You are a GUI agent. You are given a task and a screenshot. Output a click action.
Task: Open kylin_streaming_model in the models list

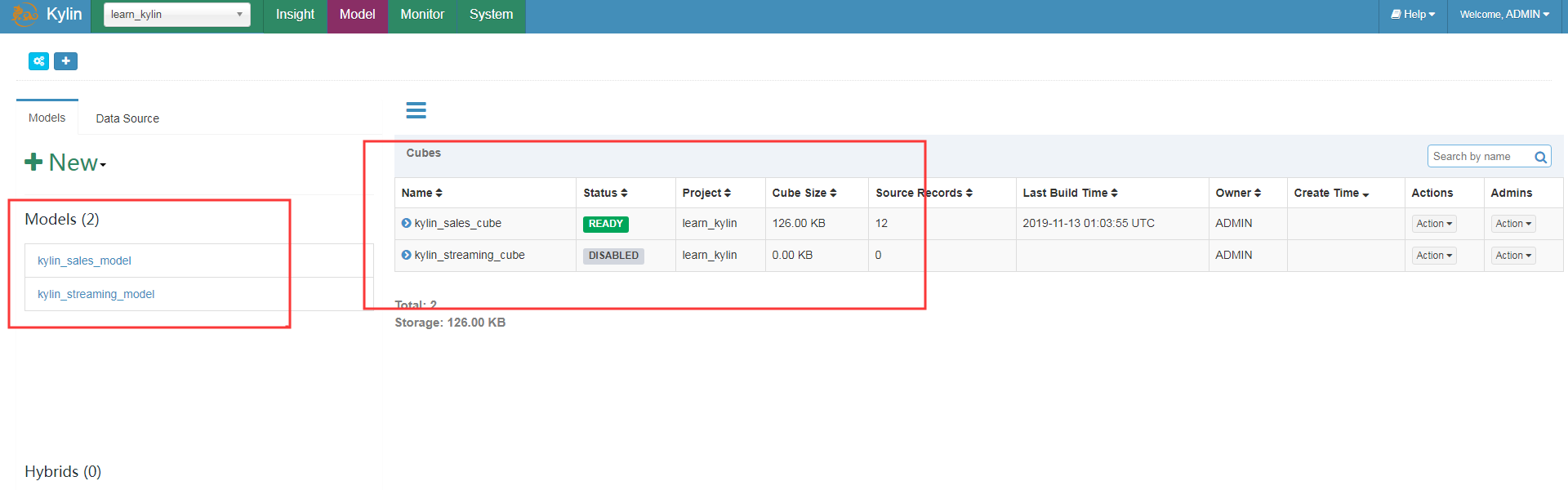pos(96,294)
